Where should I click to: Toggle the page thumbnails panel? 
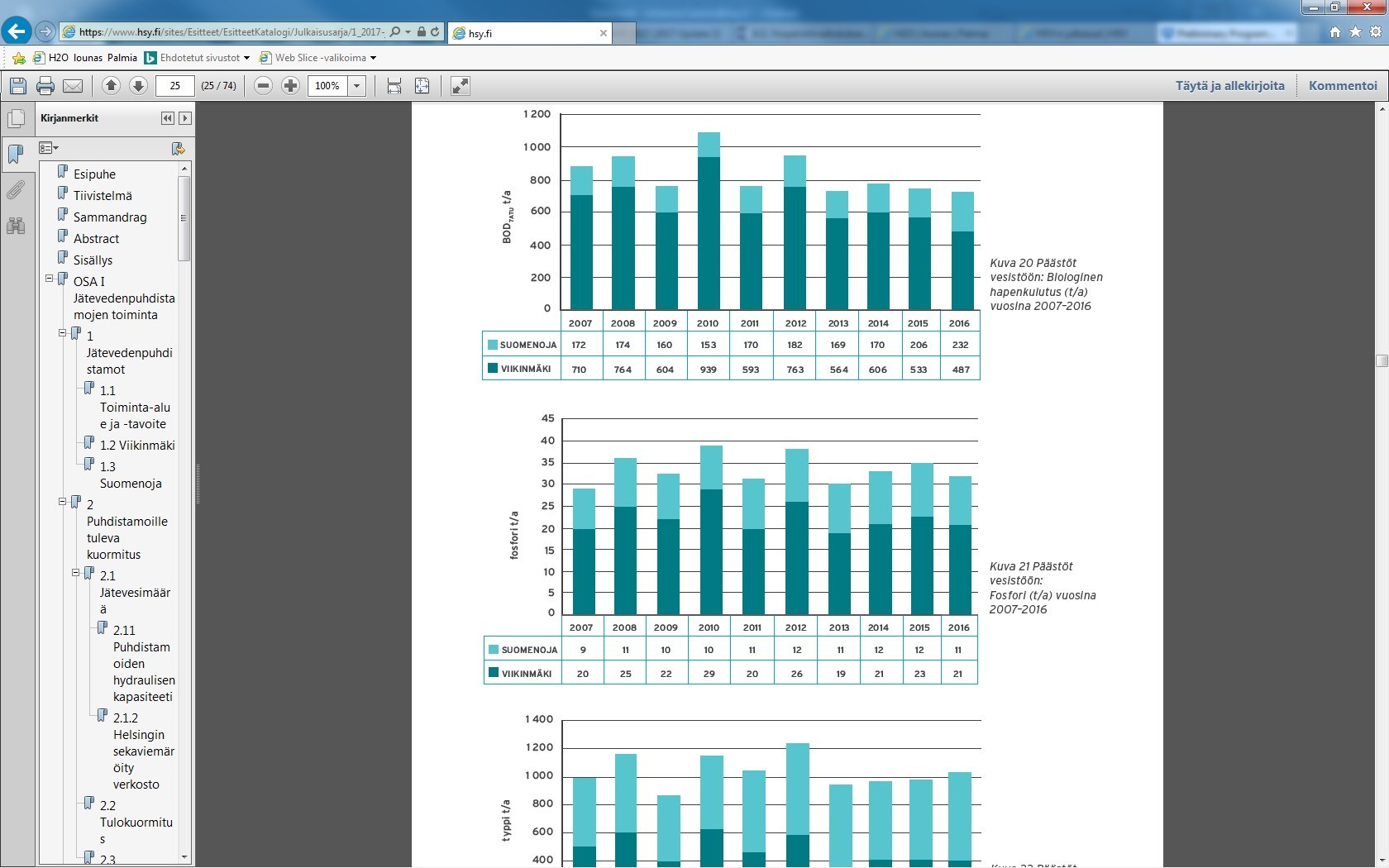coord(15,119)
